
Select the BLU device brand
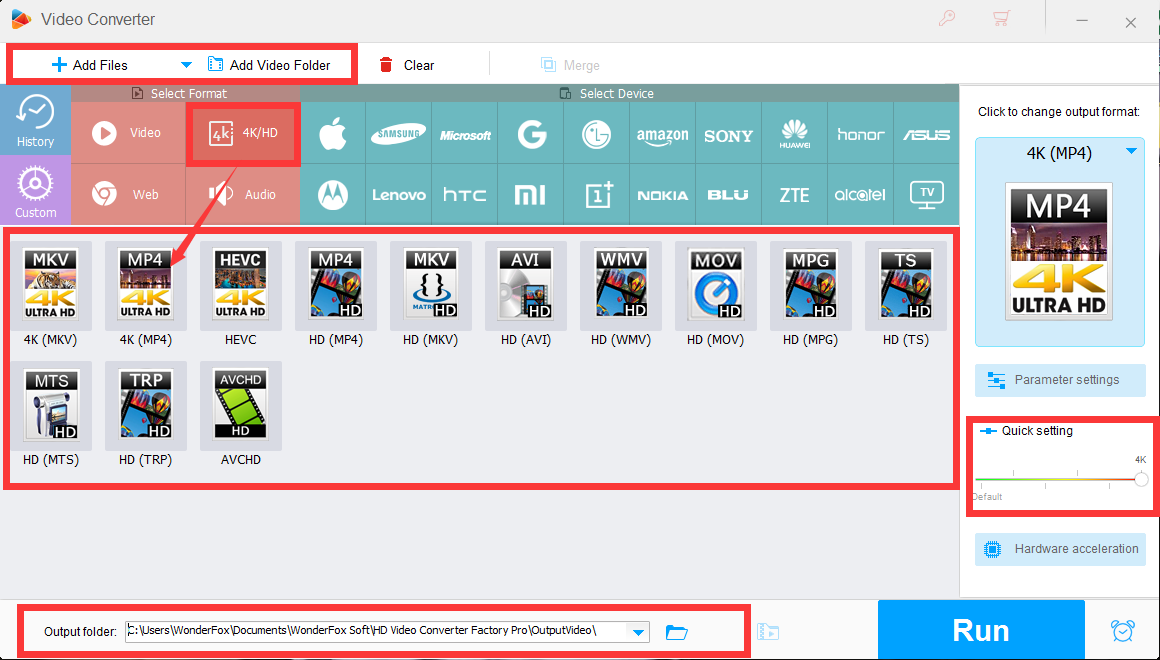point(728,195)
